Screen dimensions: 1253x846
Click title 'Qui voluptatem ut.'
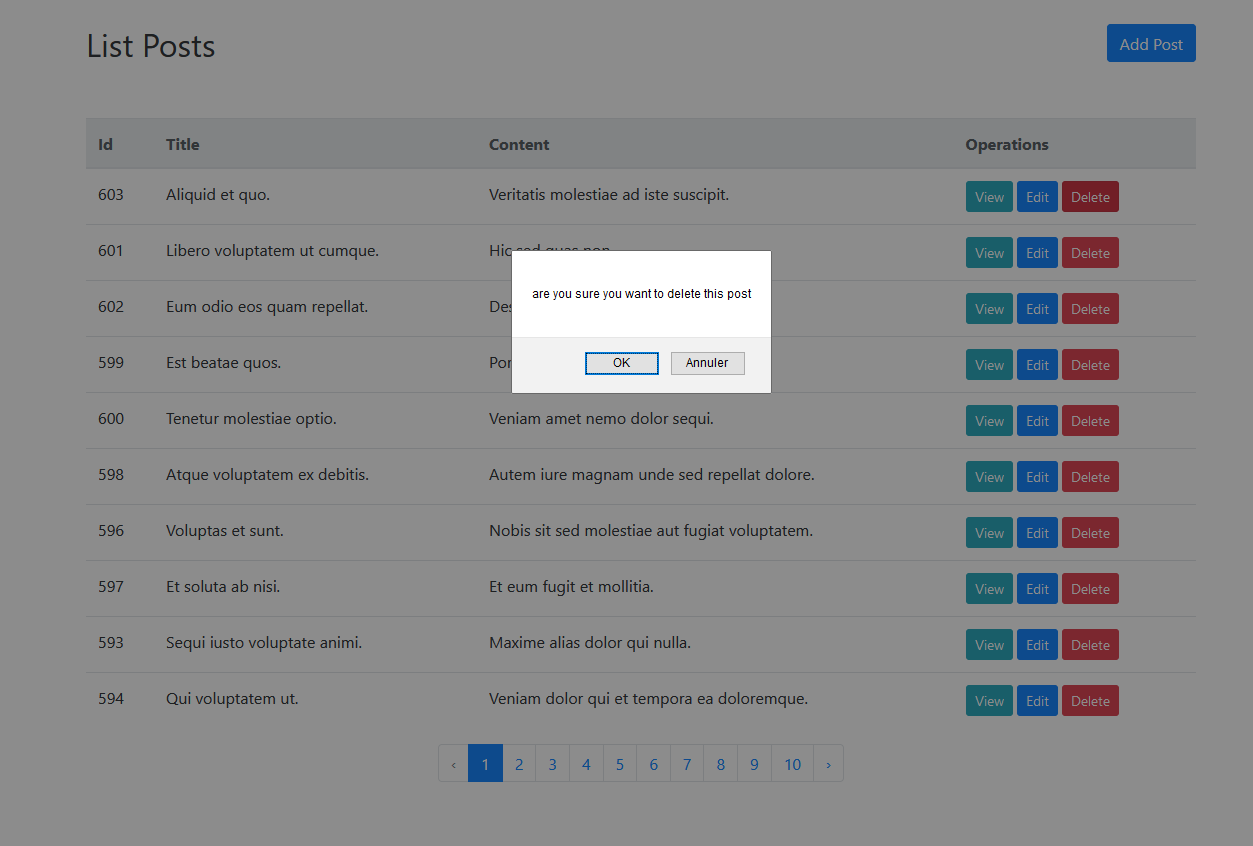coord(232,699)
